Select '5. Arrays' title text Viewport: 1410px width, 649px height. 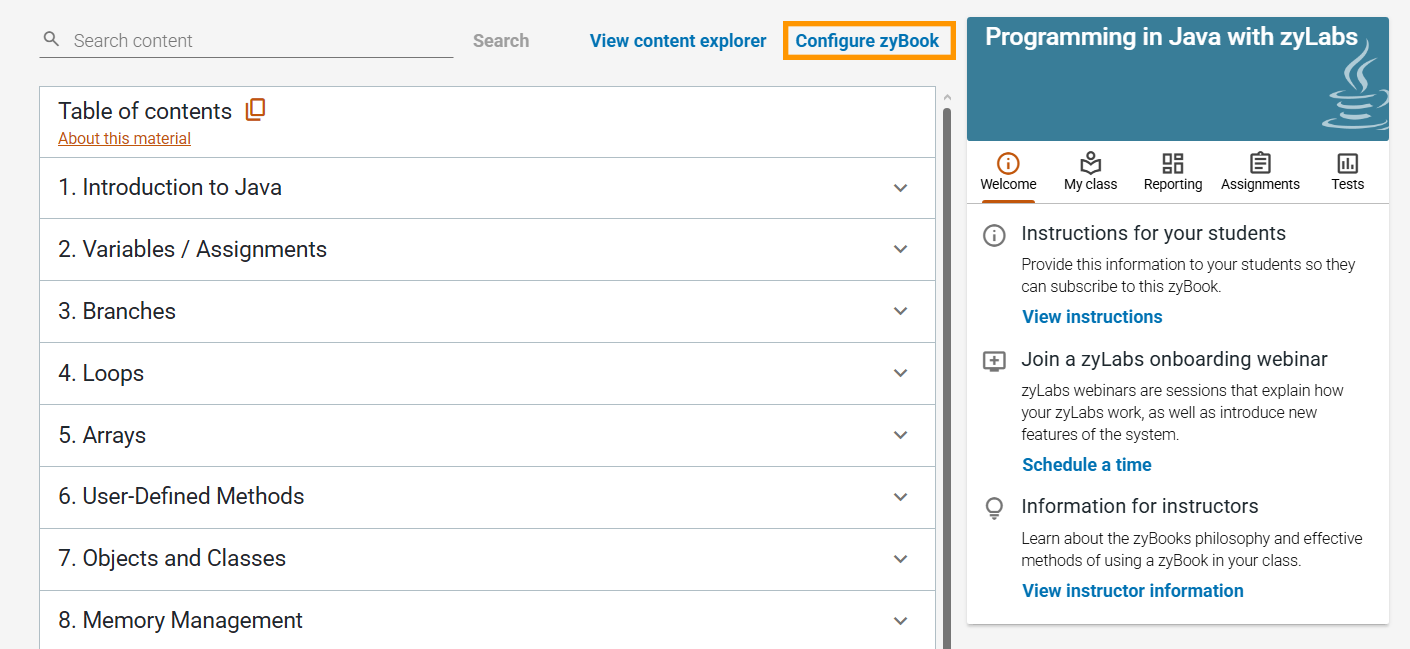click(102, 436)
